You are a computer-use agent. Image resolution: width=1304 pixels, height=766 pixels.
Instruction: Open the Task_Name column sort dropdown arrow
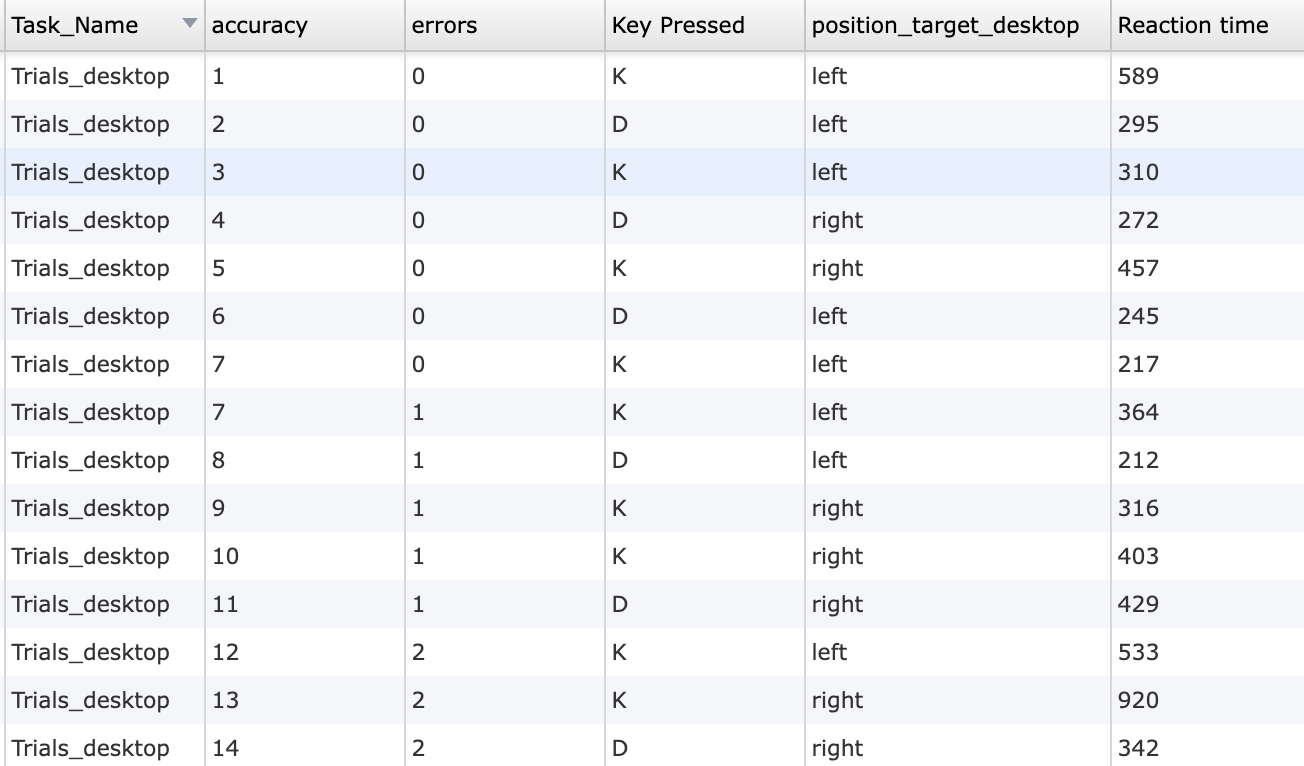tap(190, 24)
